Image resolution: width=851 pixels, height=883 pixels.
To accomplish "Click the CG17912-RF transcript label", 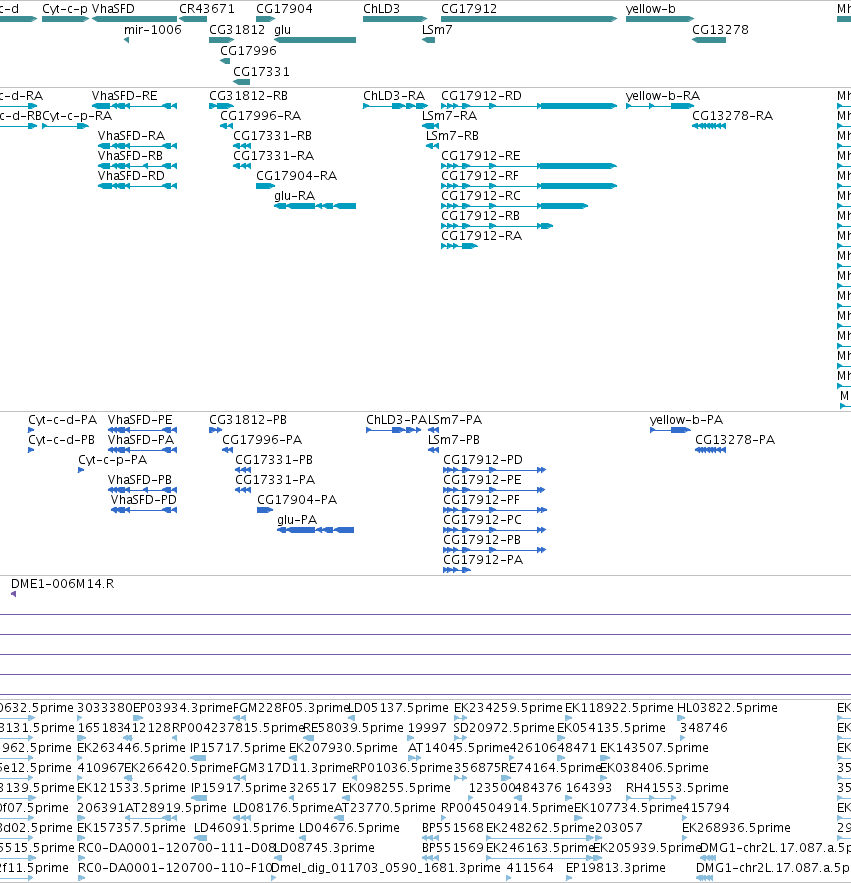I will [x=480, y=176].
